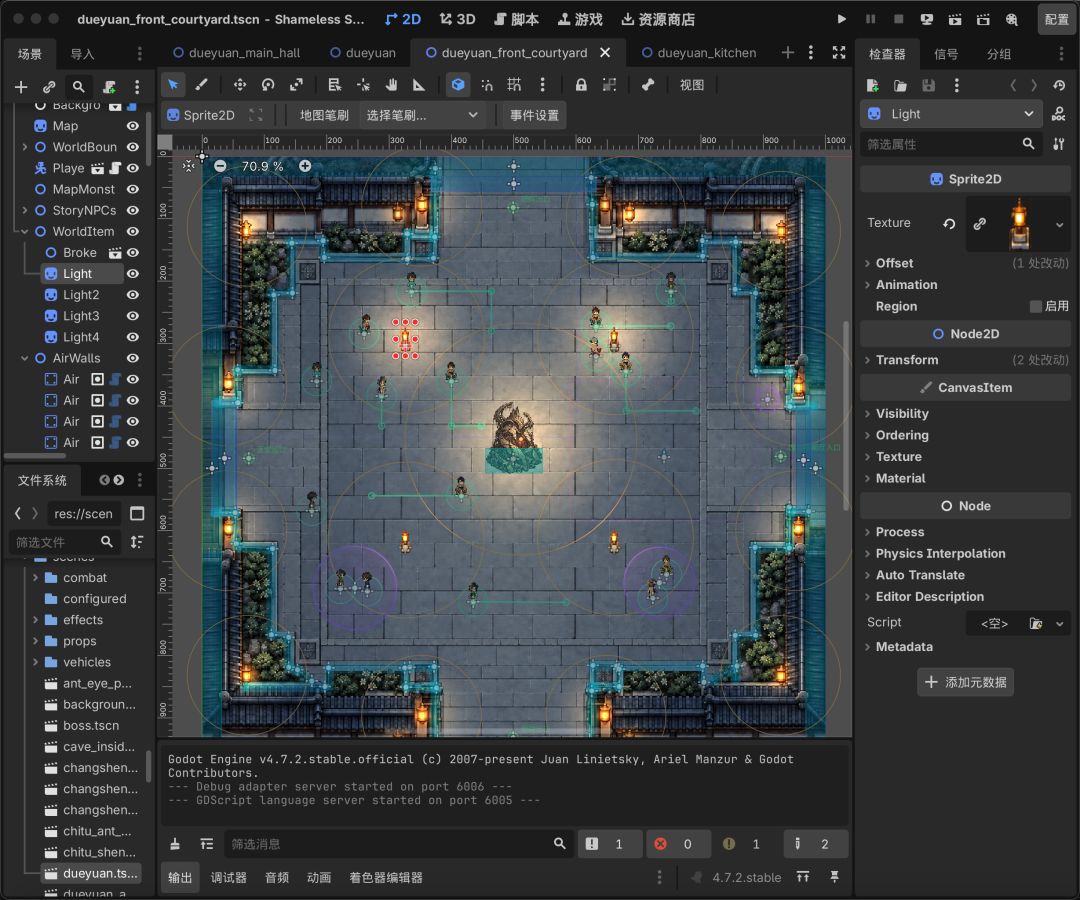Open the 调试器 debugger bottom panel
This screenshot has width=1080, height=900.
point(229,877)
